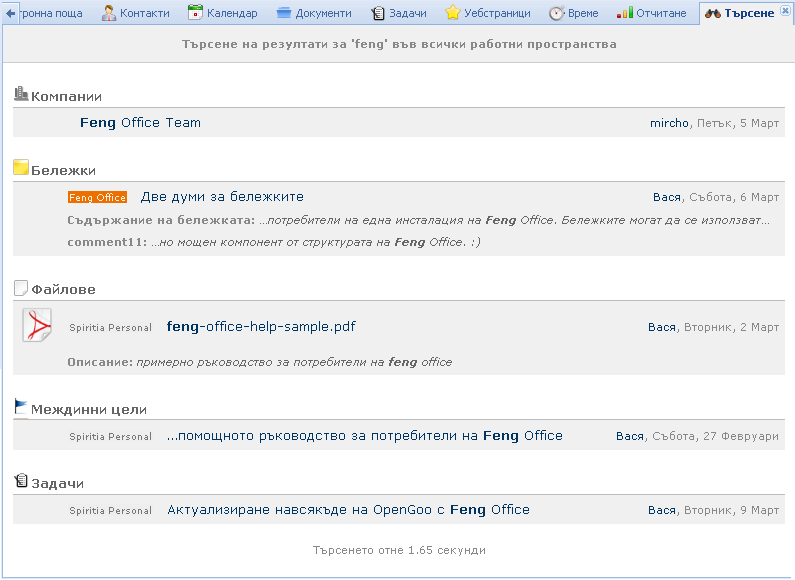The image size is (795, 580).
Task: Open feng-office-help-sample.pdf file link
Action: click(261, 327)
